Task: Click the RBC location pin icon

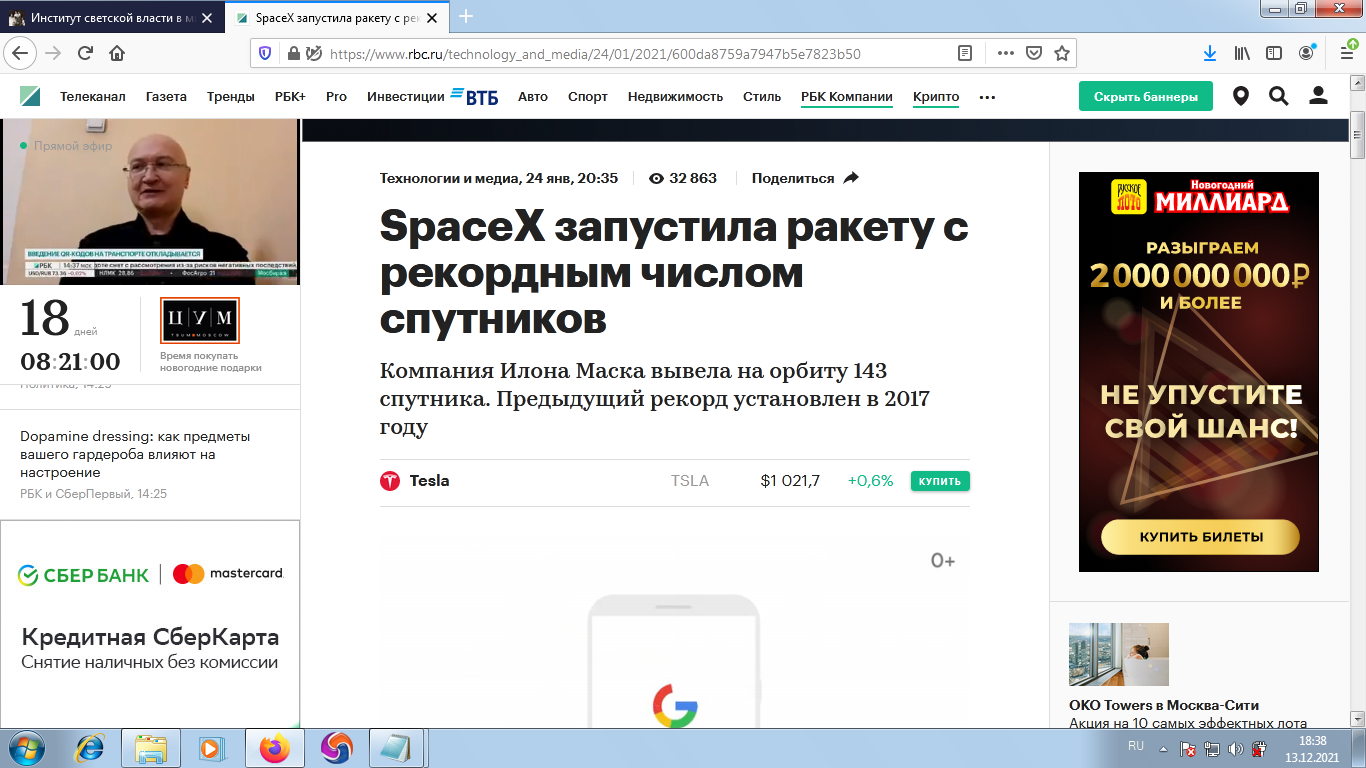Action: (x=1241, y=96)
